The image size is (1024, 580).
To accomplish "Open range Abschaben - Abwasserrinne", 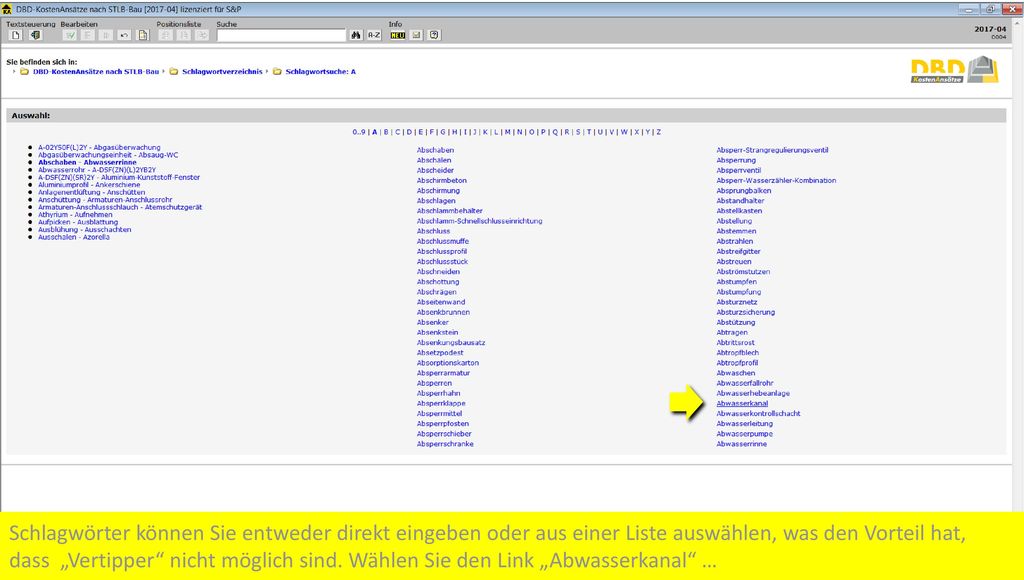I will point(88,163).
